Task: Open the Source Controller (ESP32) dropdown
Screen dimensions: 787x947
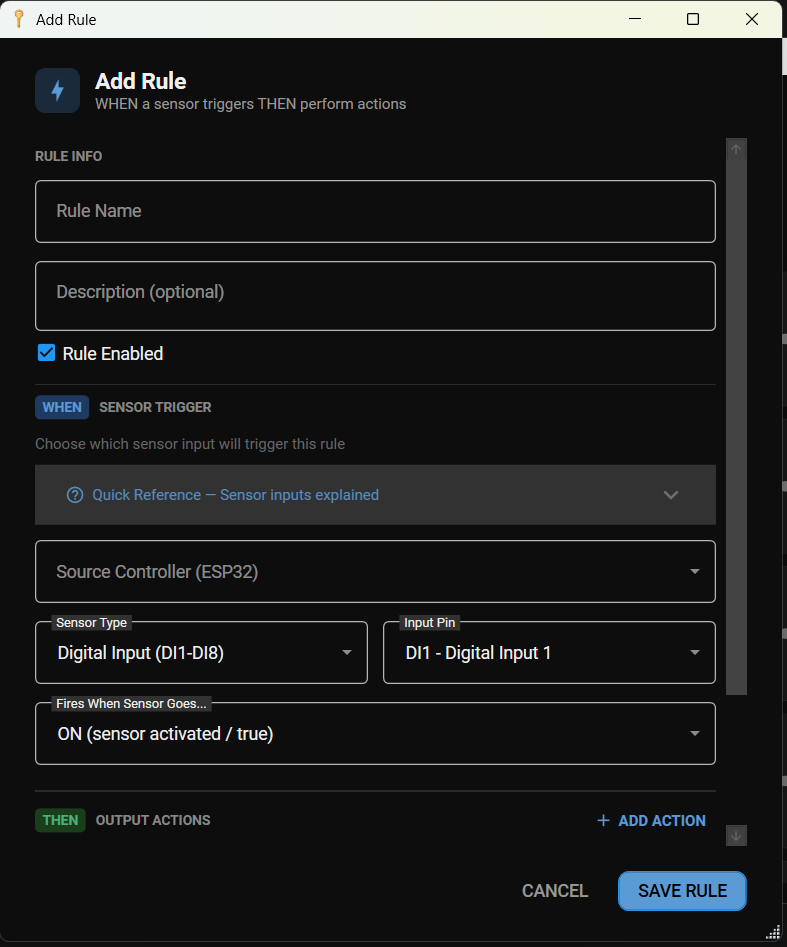Action: [x=375, y=571]
